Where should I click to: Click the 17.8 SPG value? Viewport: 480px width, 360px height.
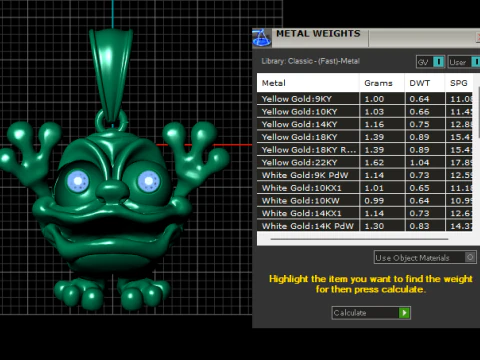[461, 162]
